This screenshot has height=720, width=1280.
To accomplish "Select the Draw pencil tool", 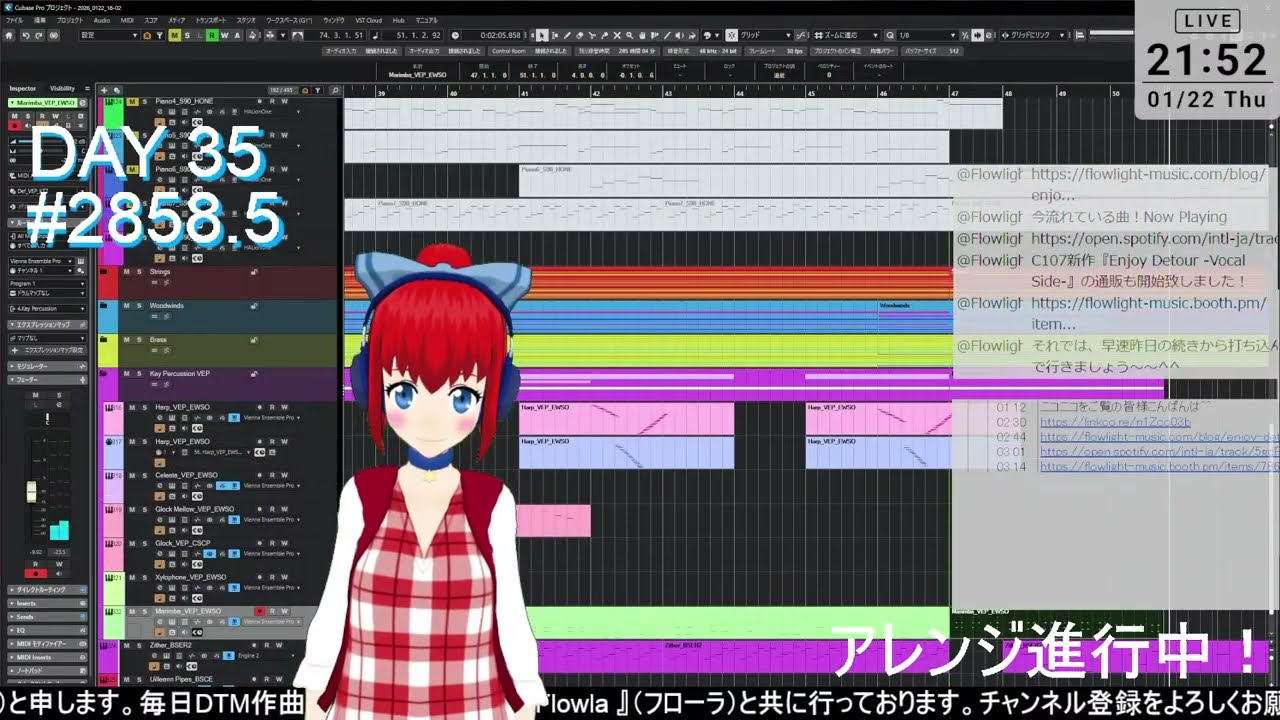I will click(x=567, y=35).
